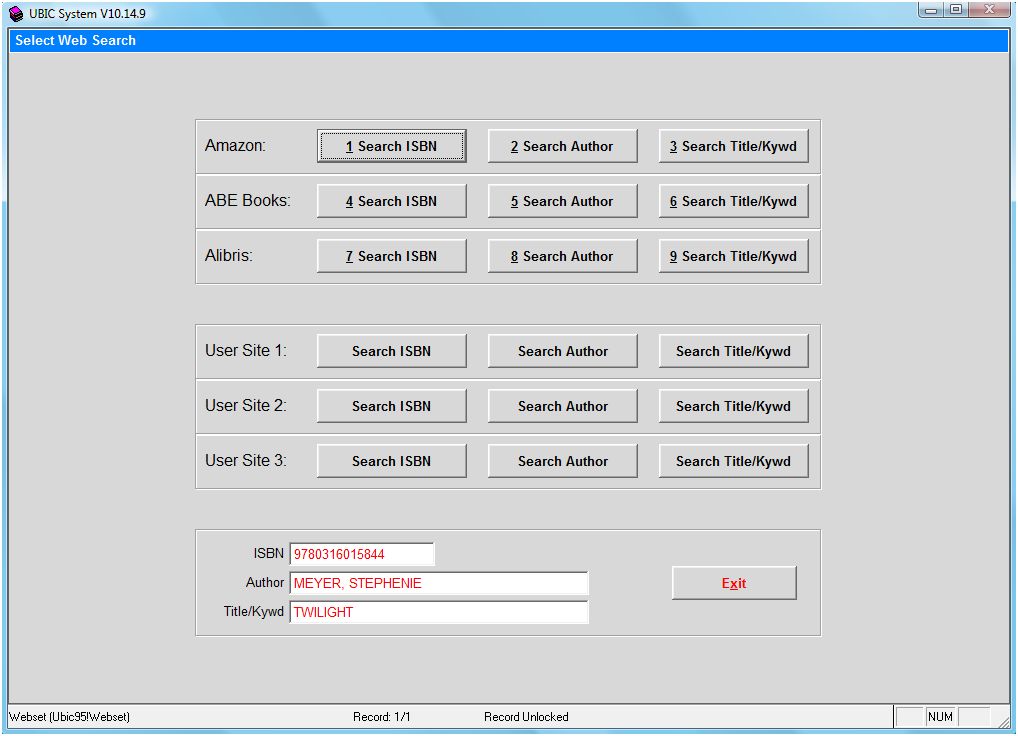Search Title/Kywd on User Site 2
1018x736 pixels.
pos(733,406)
